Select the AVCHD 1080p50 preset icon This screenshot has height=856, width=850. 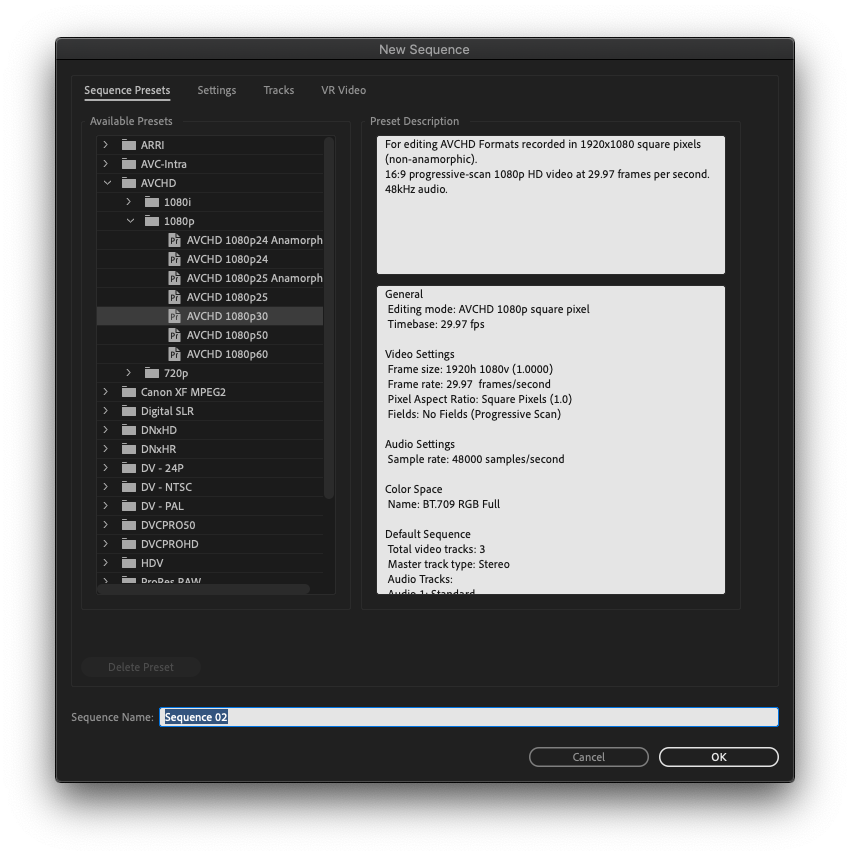click(175, 335)
